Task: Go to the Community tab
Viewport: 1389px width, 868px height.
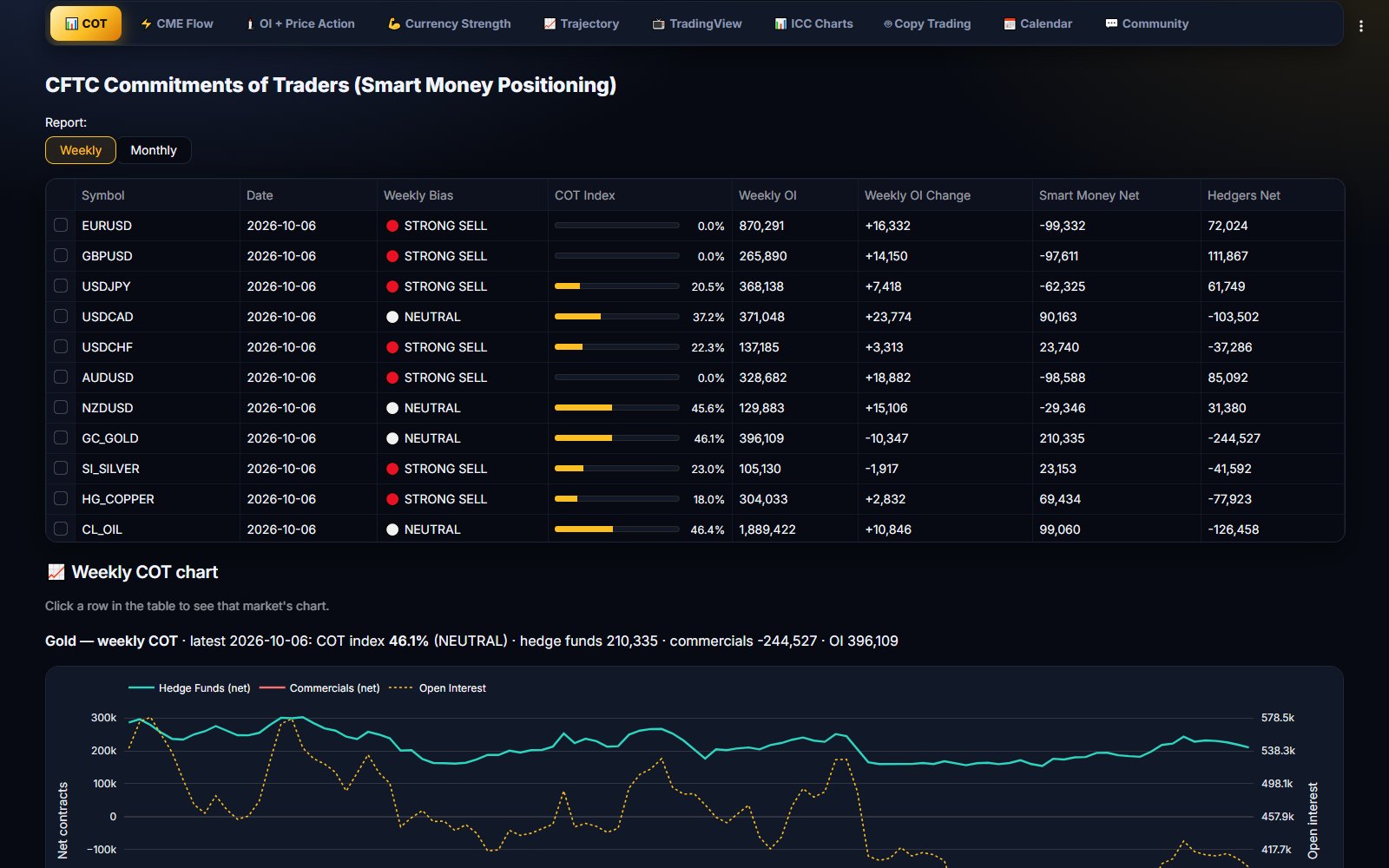Action: click(x=1147, y=23)
